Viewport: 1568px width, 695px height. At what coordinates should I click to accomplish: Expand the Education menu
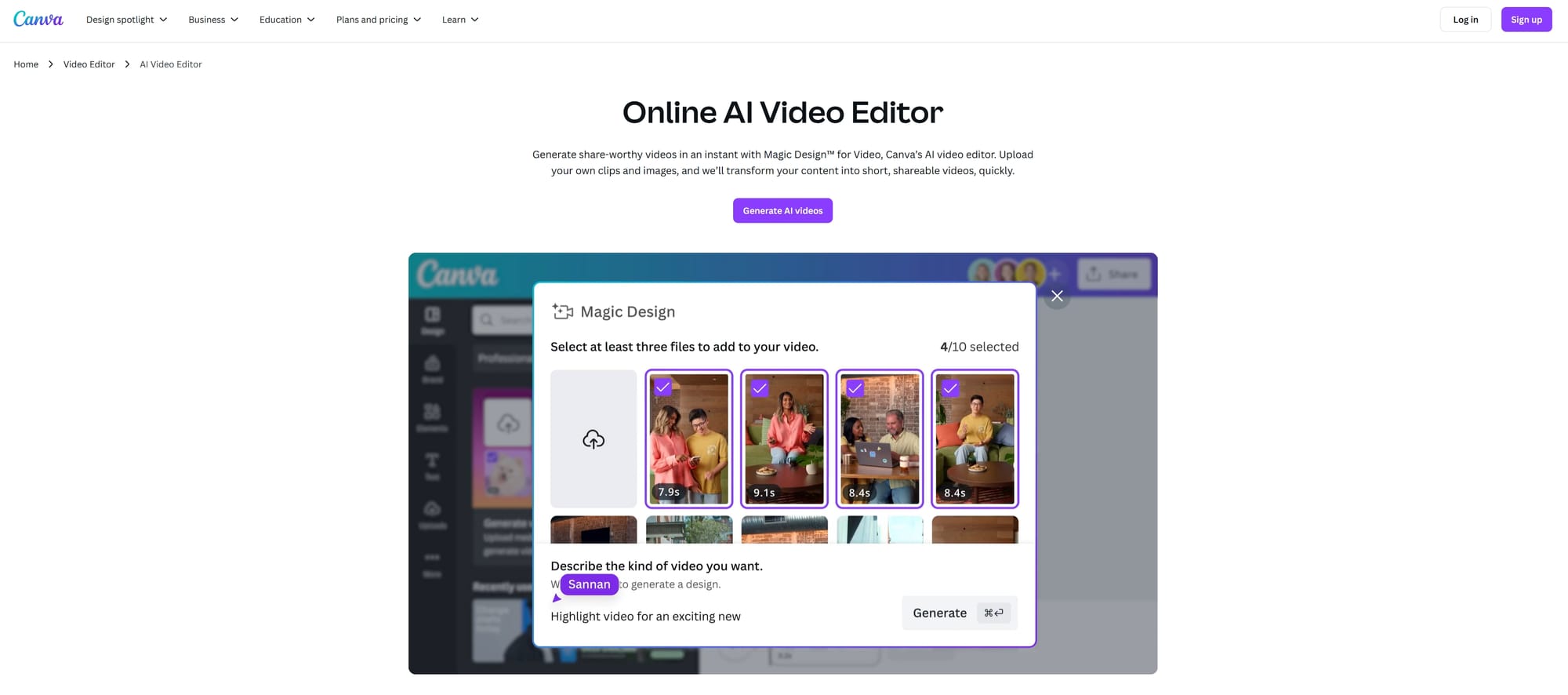point(287,20)
